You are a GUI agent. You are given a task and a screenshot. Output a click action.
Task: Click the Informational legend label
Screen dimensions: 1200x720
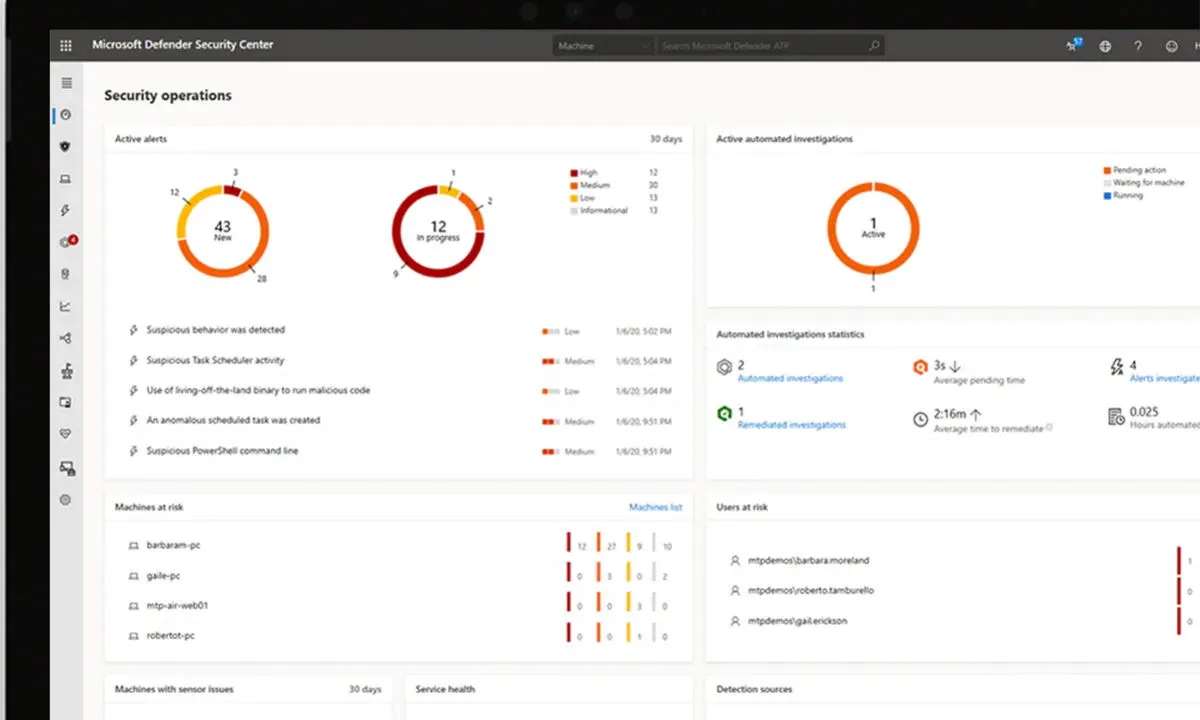point(604,210)
